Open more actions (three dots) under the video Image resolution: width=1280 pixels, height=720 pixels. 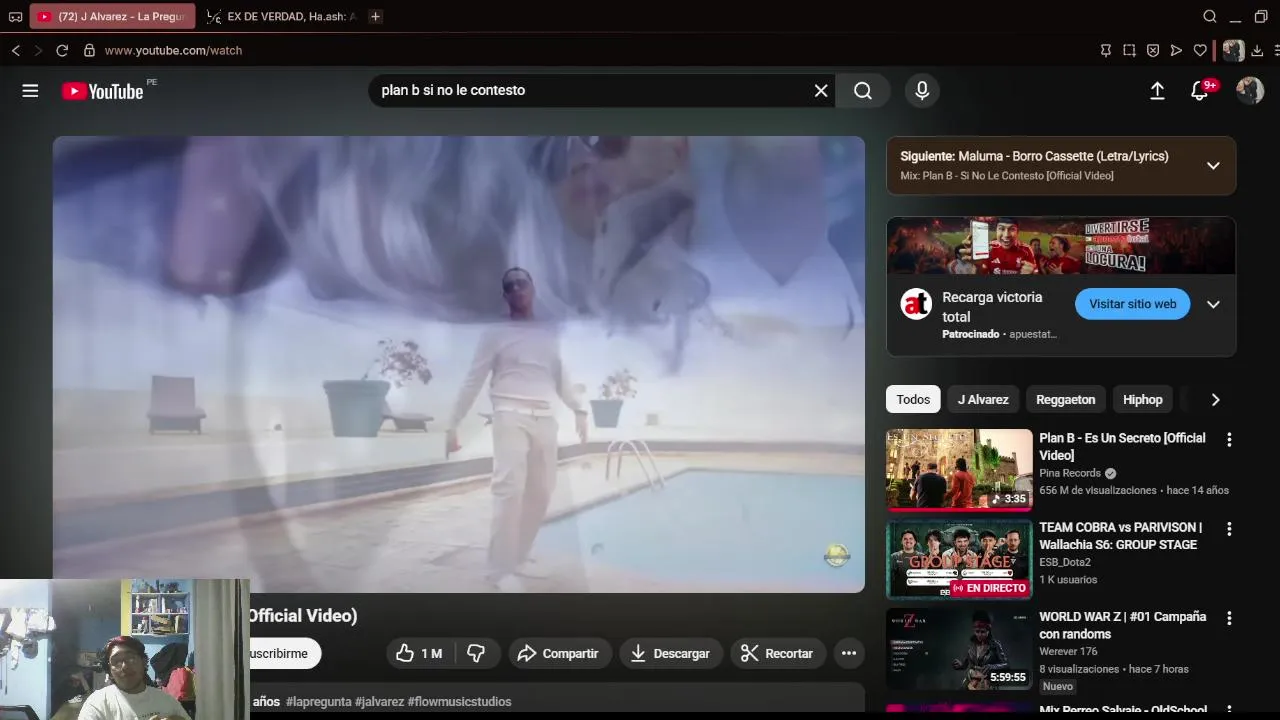pyautogui.click(x=849, y=653)
